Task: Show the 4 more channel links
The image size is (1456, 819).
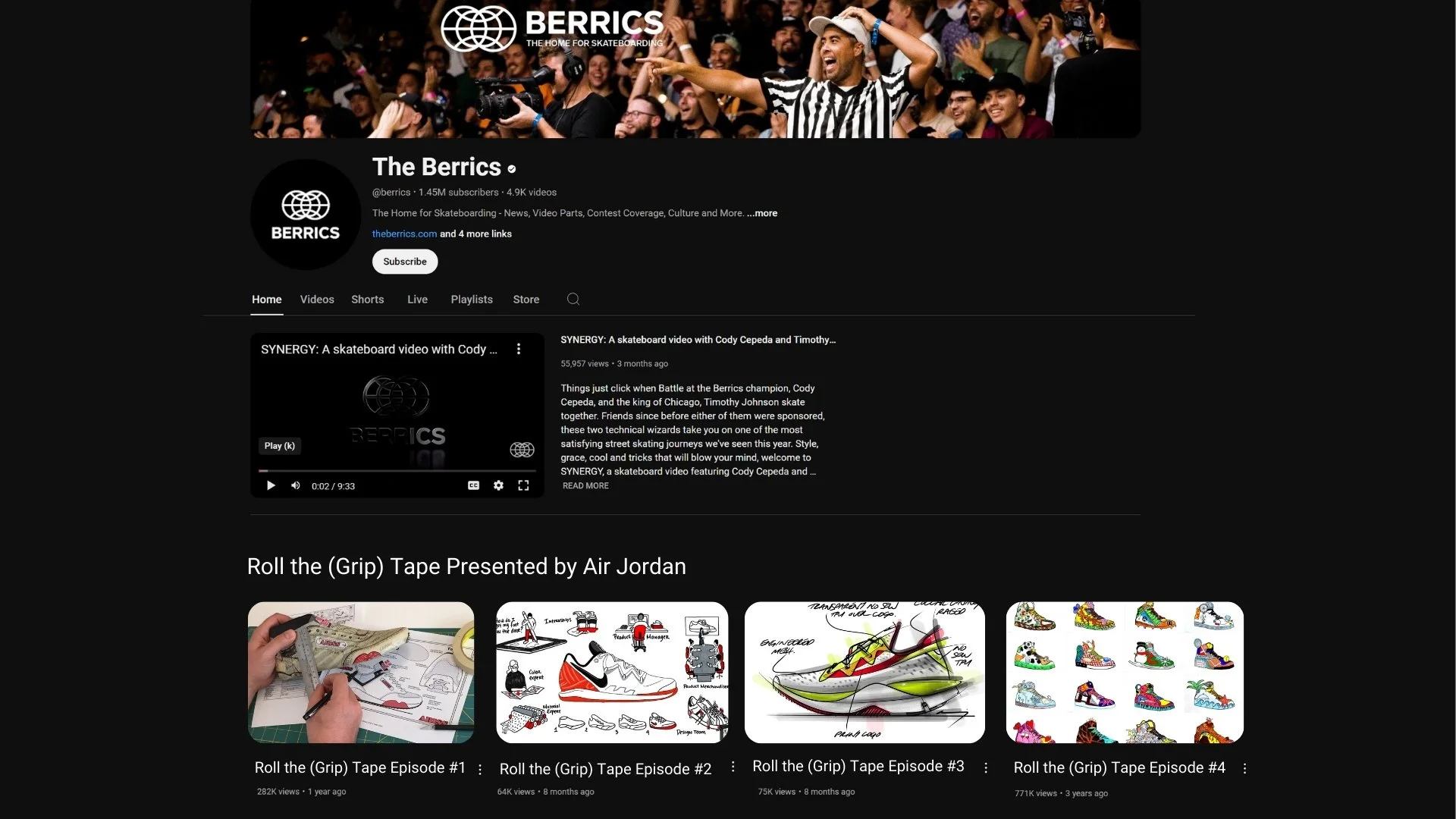Action: [475, 234]
